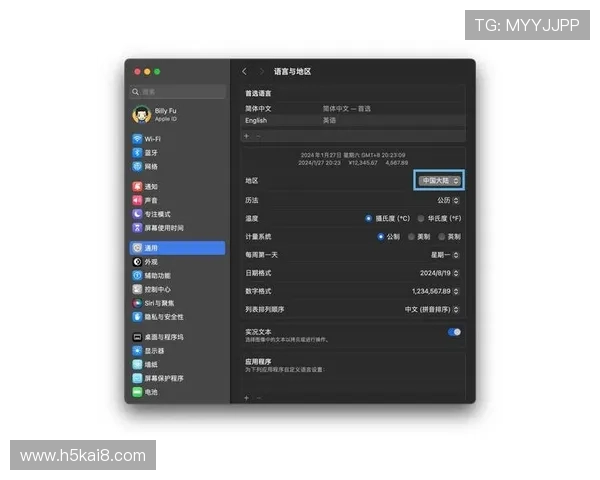Open Screen Time (屏幕使用时间) hourglass icon
This screenshot has height=480, width=600.
point(137,228)
